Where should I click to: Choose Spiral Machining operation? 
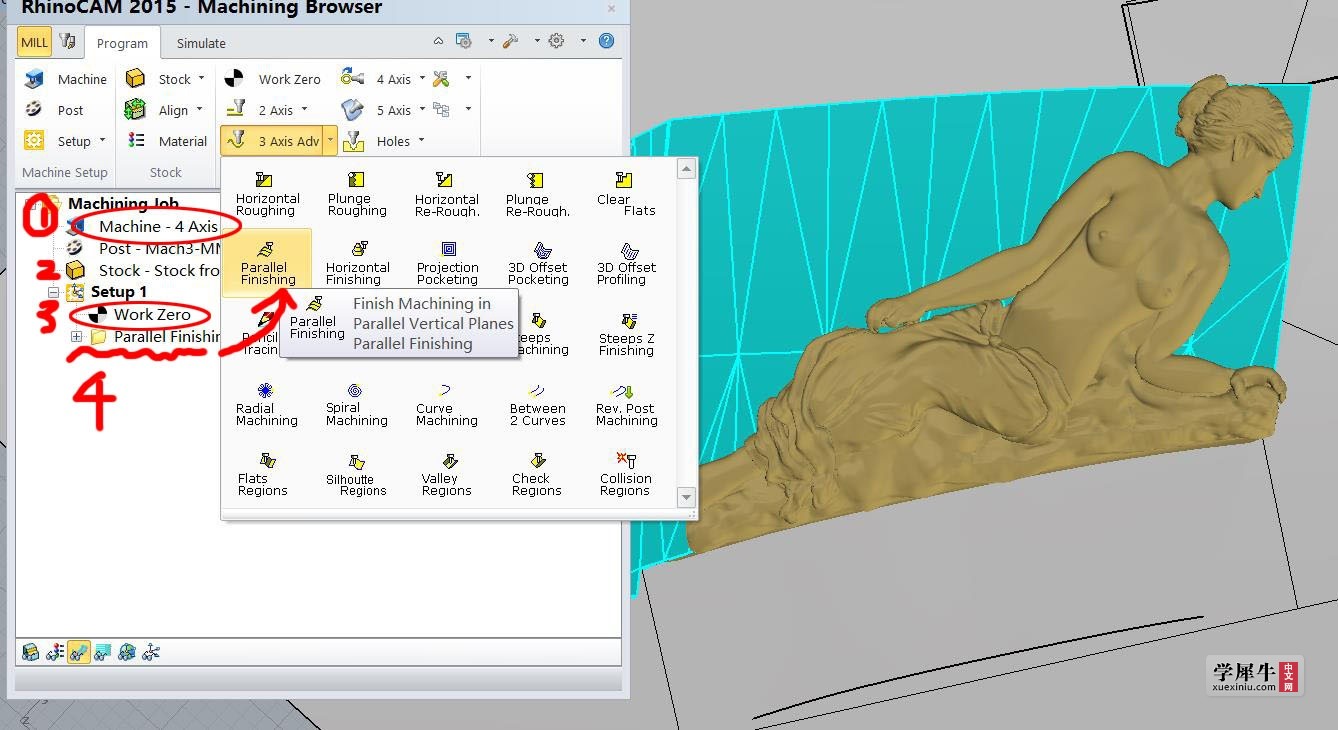356,404
